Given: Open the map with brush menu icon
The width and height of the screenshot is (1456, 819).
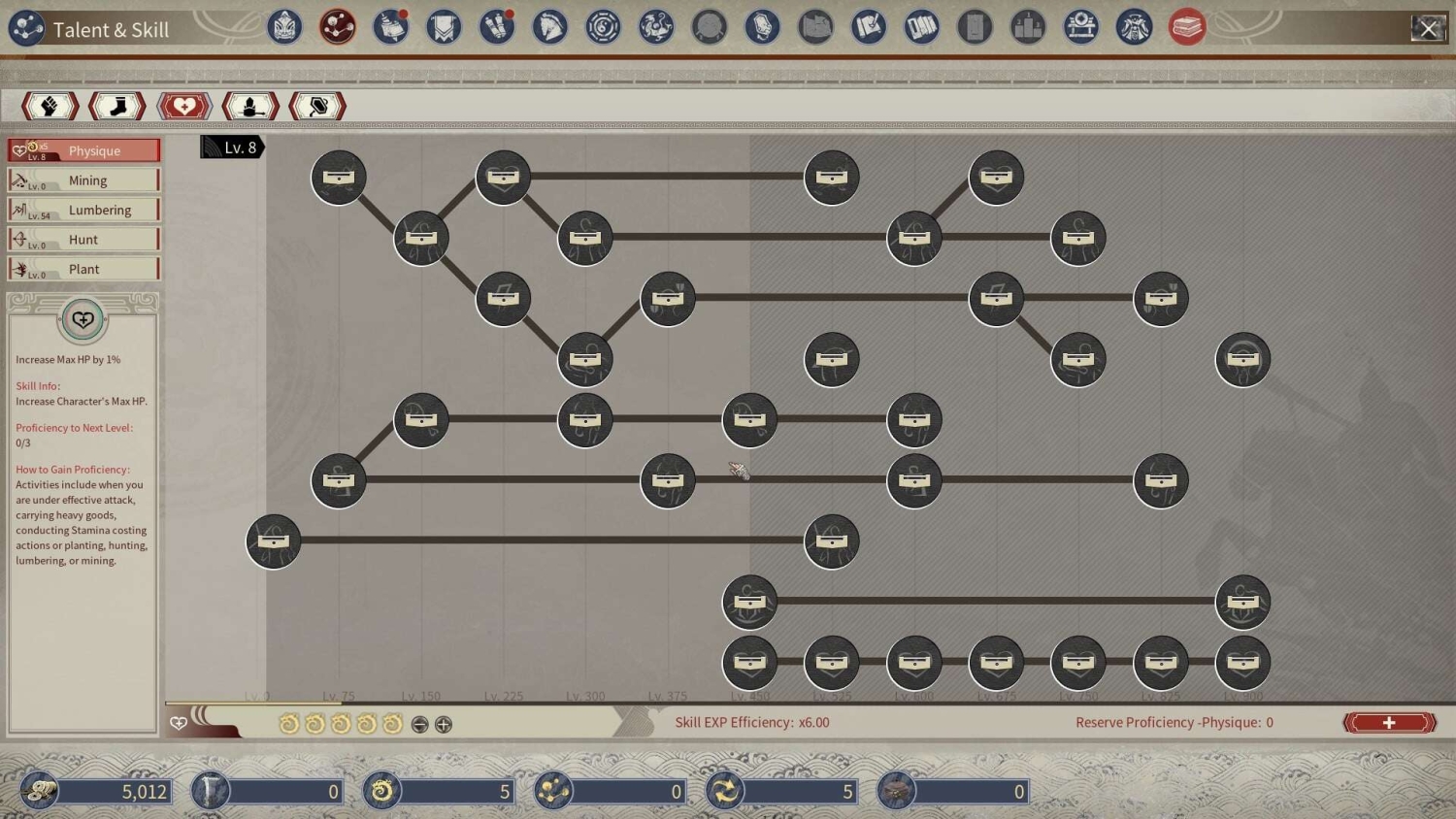Looking at the screenshot, I should click(x=868, y=27).
